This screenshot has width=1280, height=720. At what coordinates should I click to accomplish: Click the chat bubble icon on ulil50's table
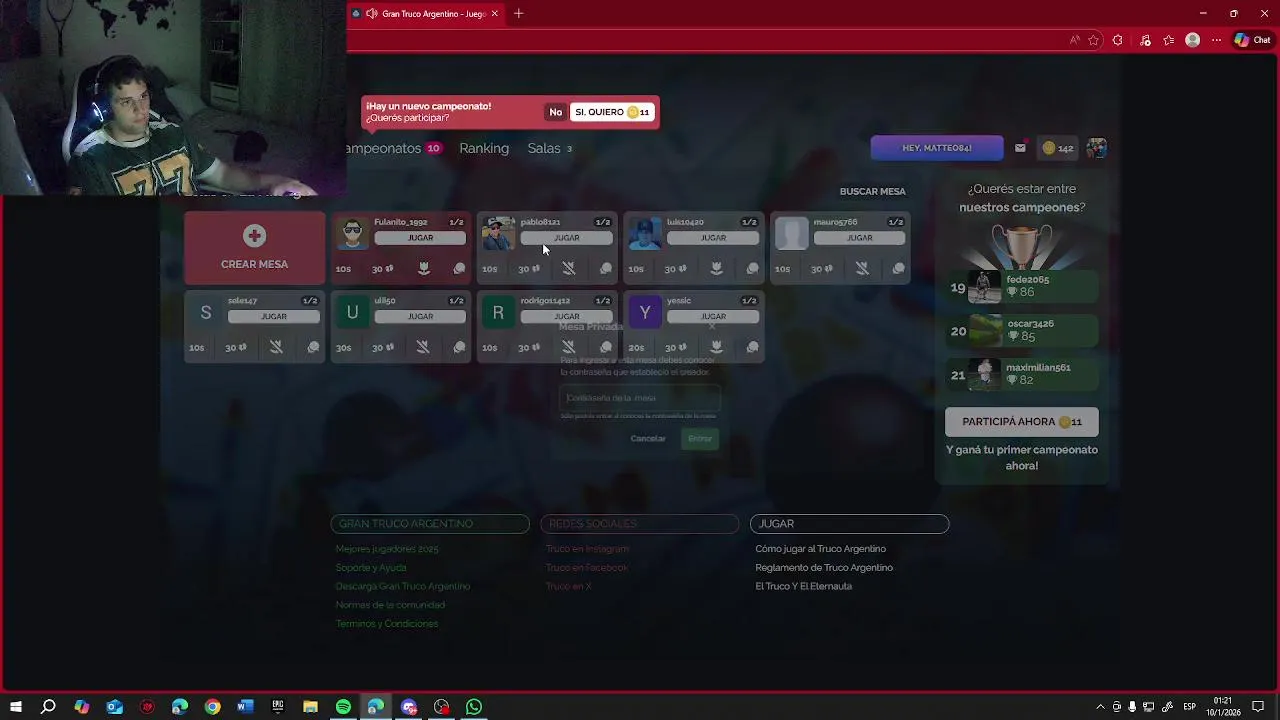pyautogui.click(x=459, y=347)
